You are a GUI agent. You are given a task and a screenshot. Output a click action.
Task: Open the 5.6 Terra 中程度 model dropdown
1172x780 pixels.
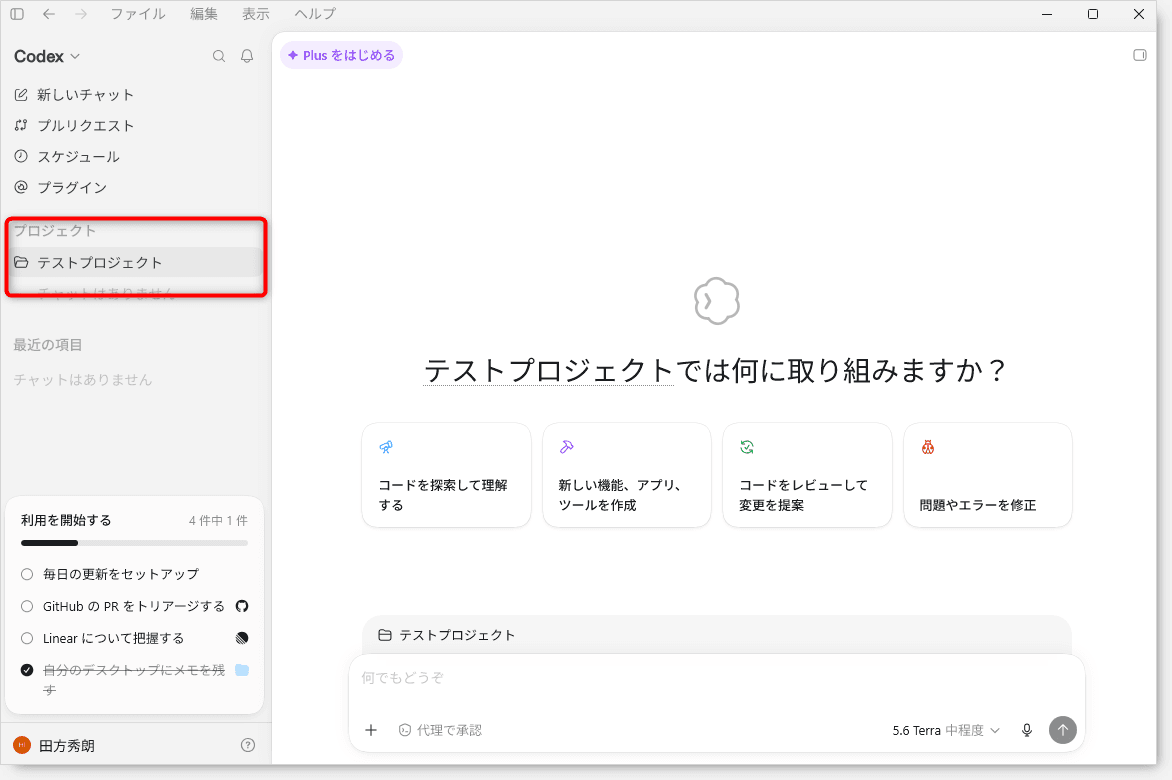click(946, 730)
